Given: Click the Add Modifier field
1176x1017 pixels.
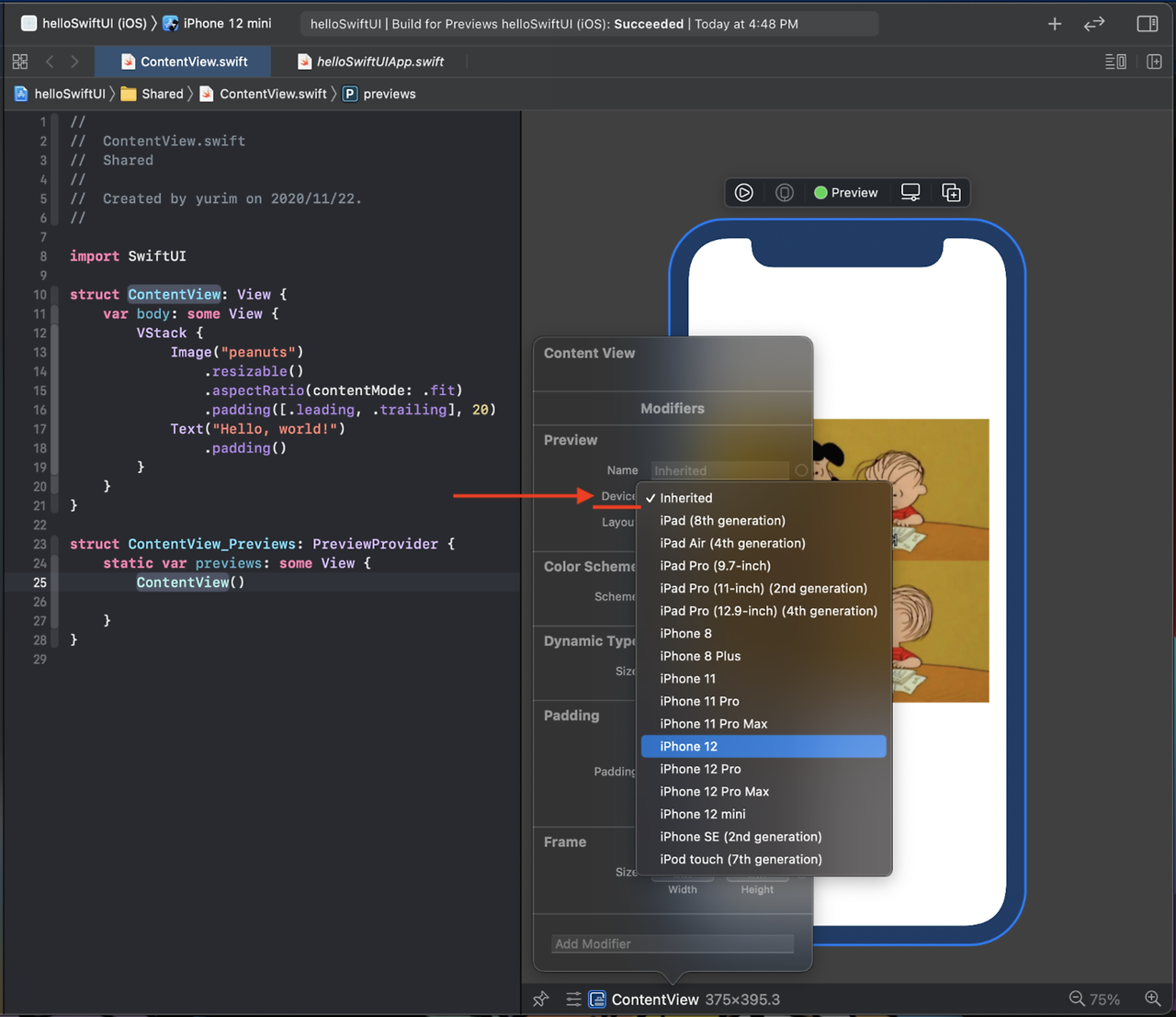Looking at the screenshot, I should (673, 944).
